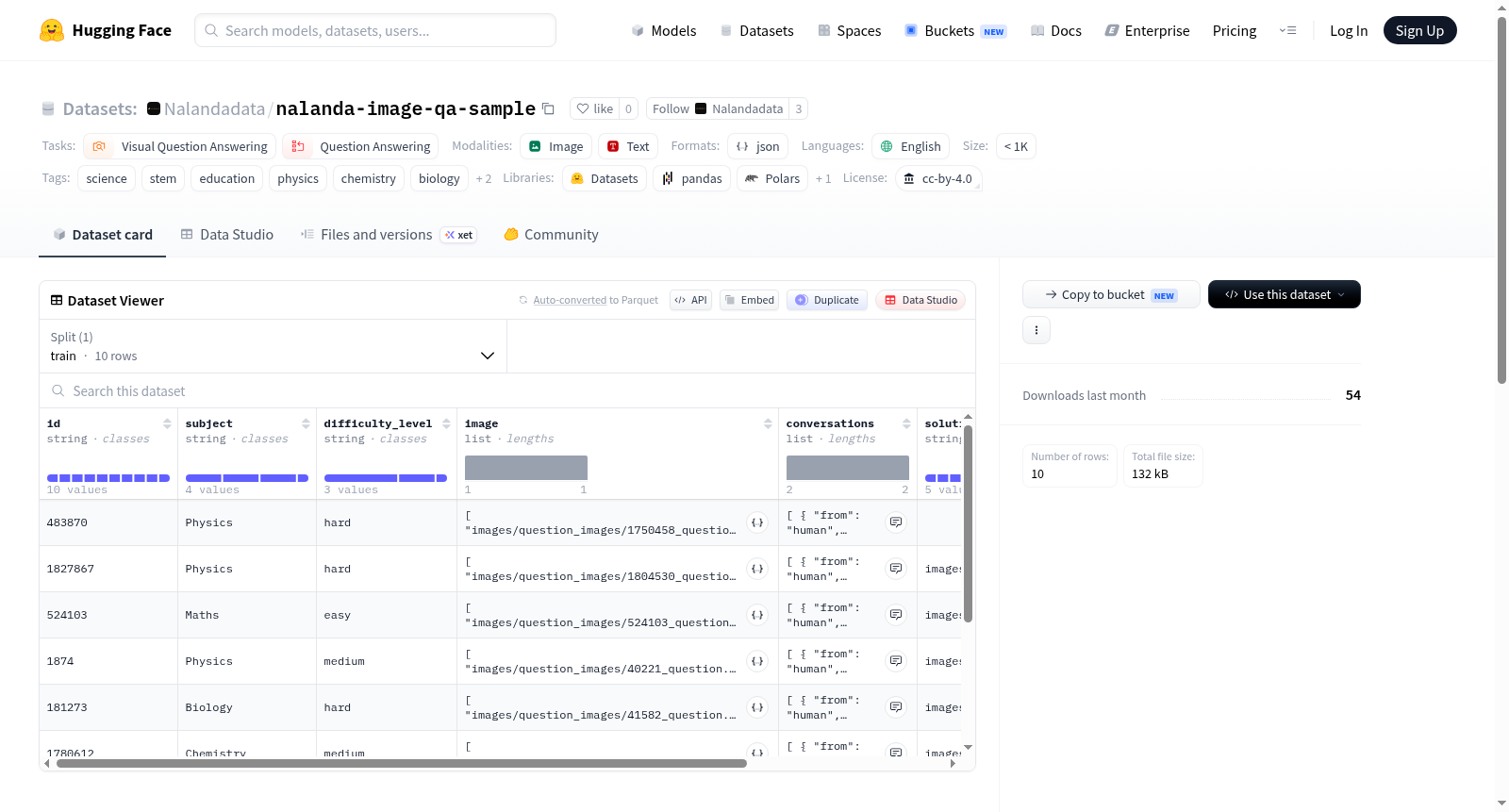Viewport: 1509px width, 812px height.
Task: Focus the Search models, datasets, users field
Action: click(x=375, y=30)
